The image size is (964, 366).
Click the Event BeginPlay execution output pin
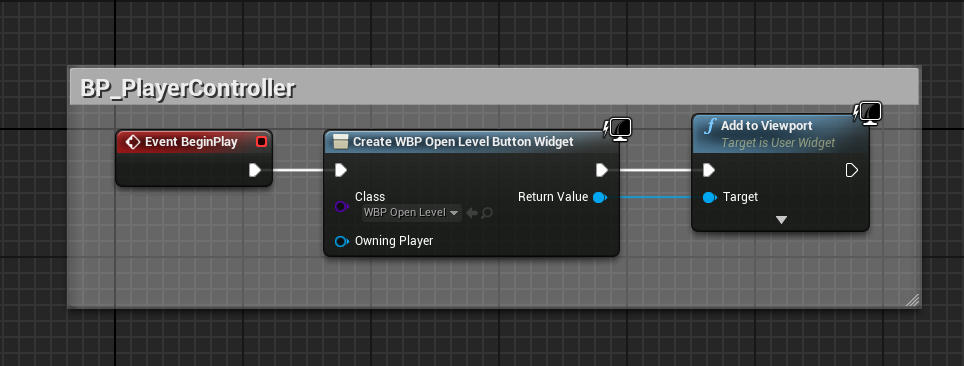[255, 170]
